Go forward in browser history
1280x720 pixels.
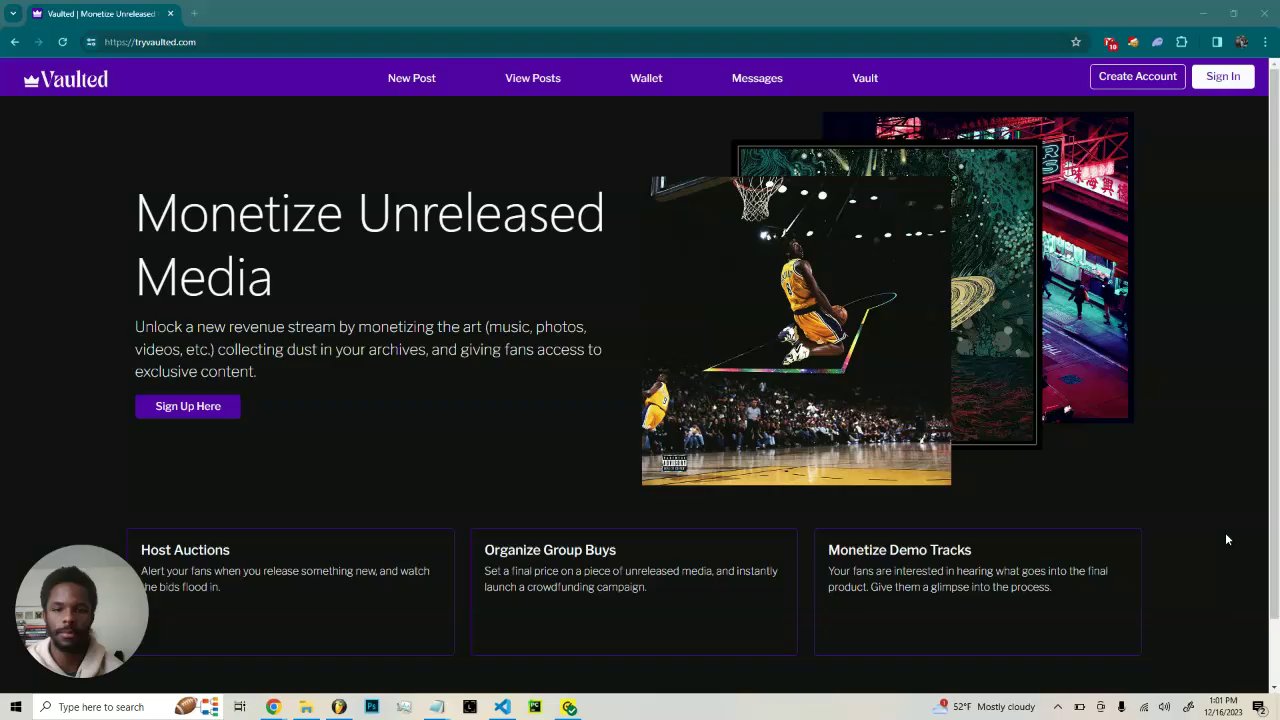(x=39, y=42)
